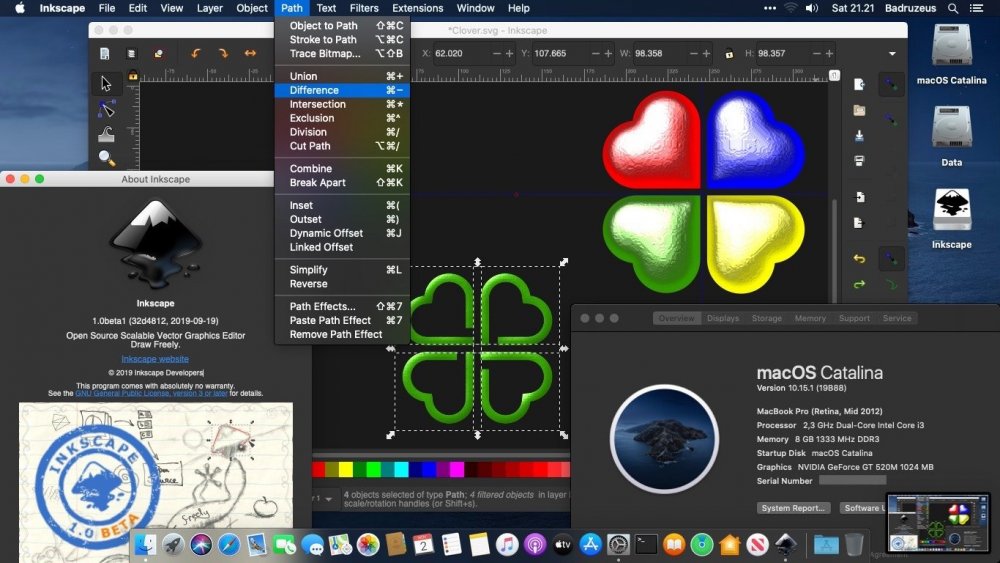Click the canvas vertical scrollbar
The image size is (1000, 563).
(x=835, y=250)
